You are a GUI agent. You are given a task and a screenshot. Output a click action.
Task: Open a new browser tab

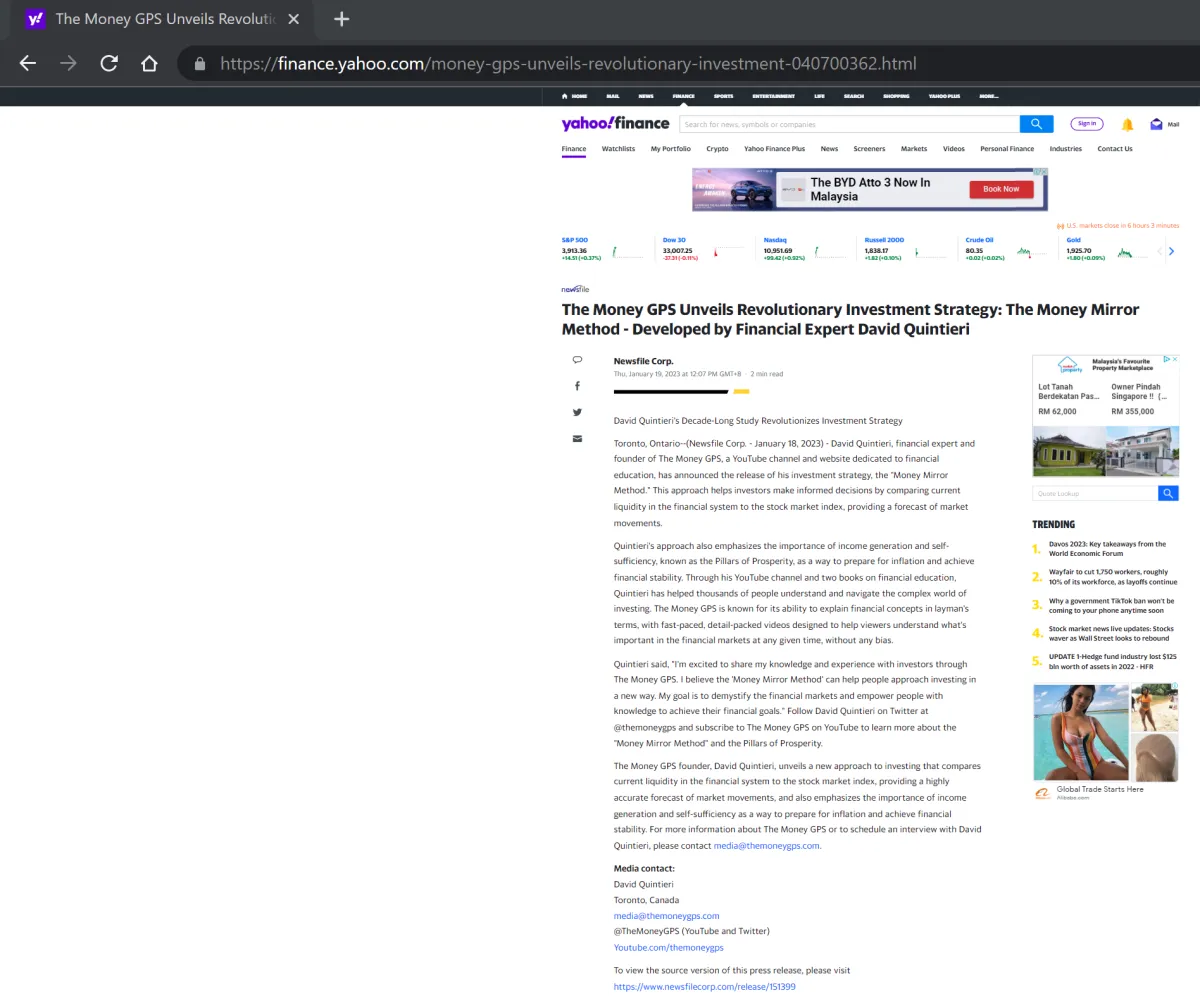(341, 19)
